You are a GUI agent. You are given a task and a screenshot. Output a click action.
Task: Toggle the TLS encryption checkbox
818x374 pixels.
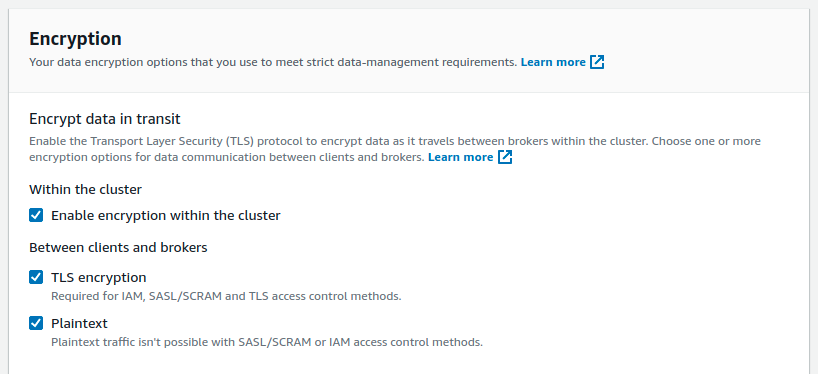point(36,277)
